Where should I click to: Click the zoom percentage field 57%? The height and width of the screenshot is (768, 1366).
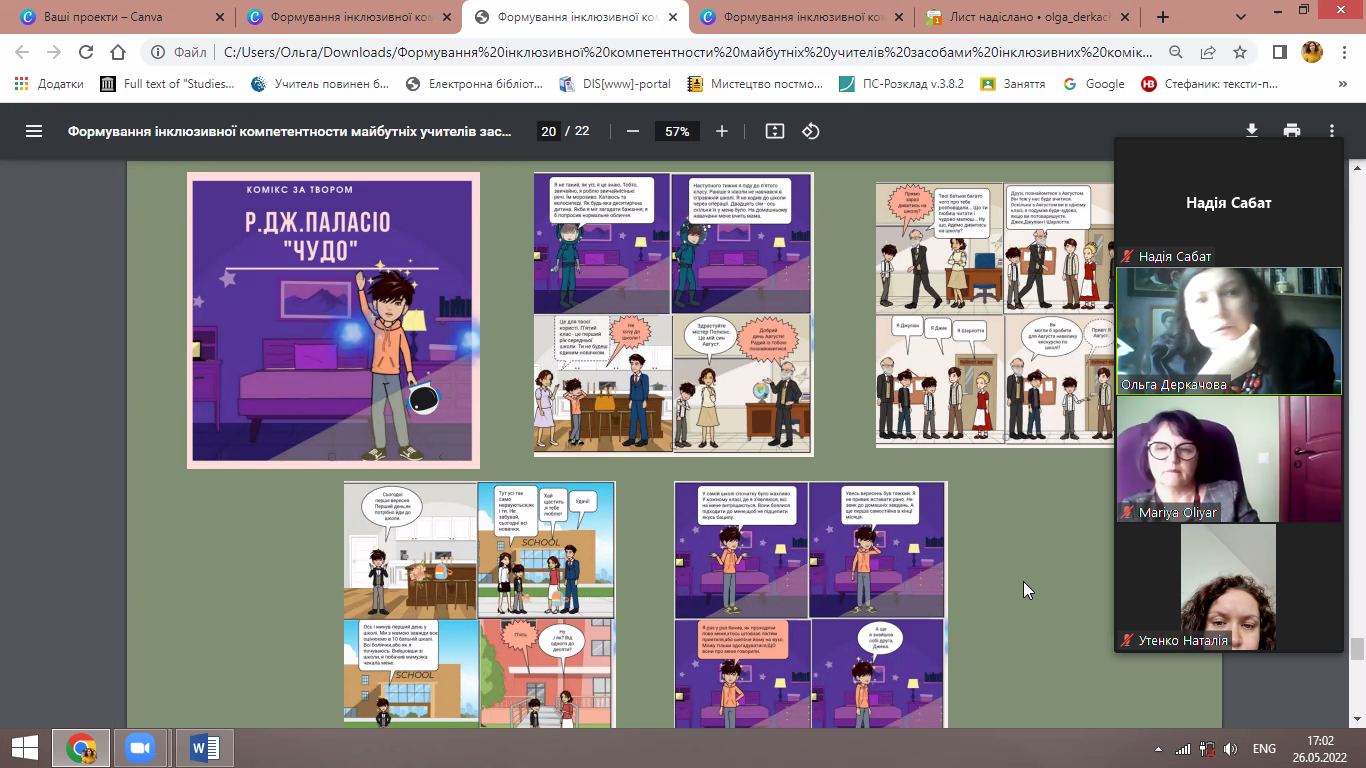pyautogui.click(x=677, y=131)
